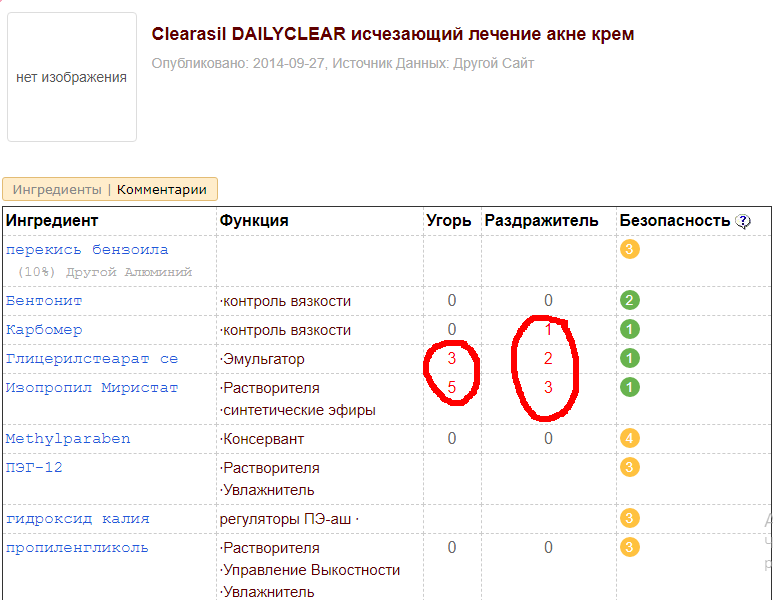Open the Бентонит ingredient link

tap(44, 301)
